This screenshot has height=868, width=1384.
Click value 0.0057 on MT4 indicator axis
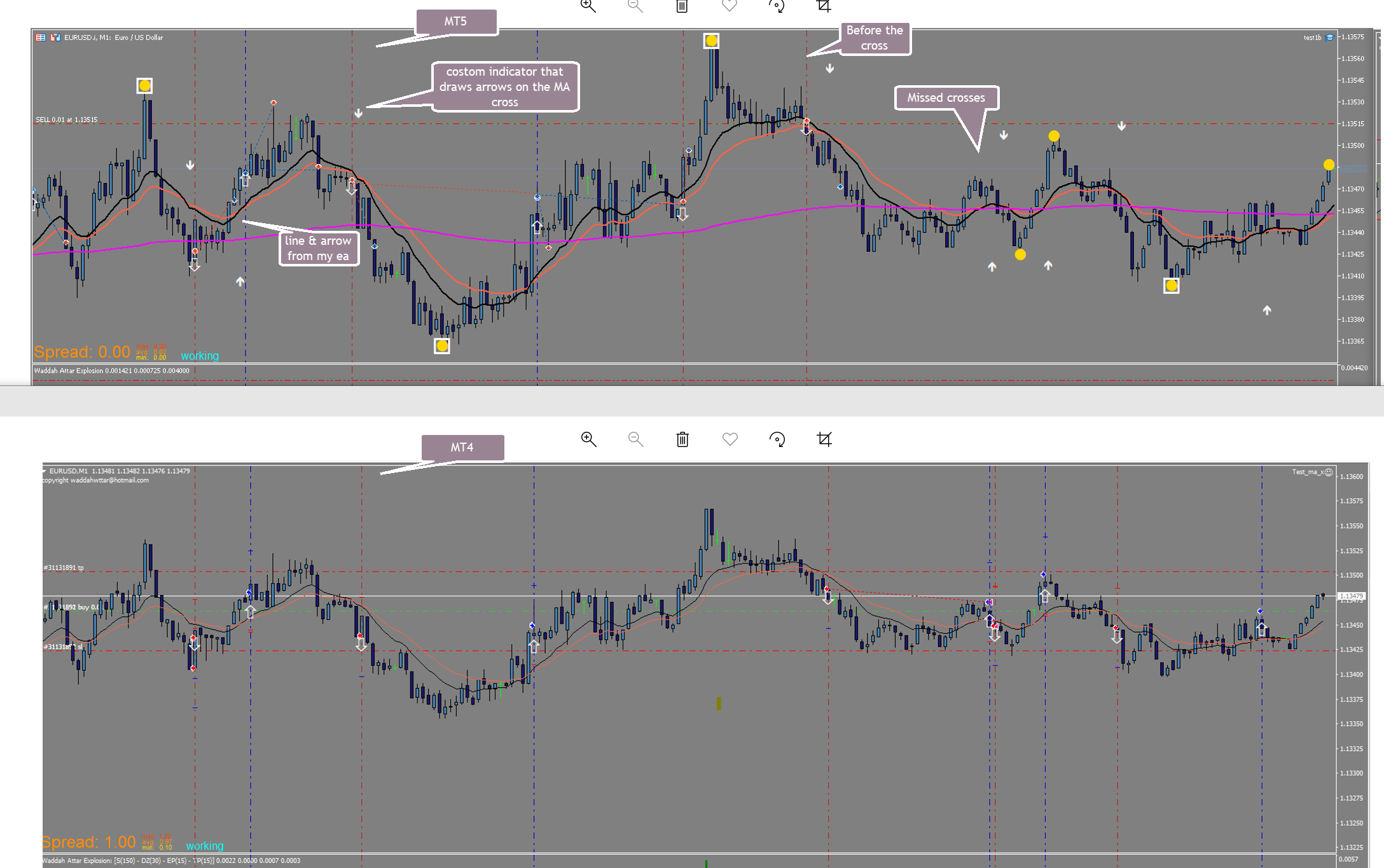coord(1348,859)
